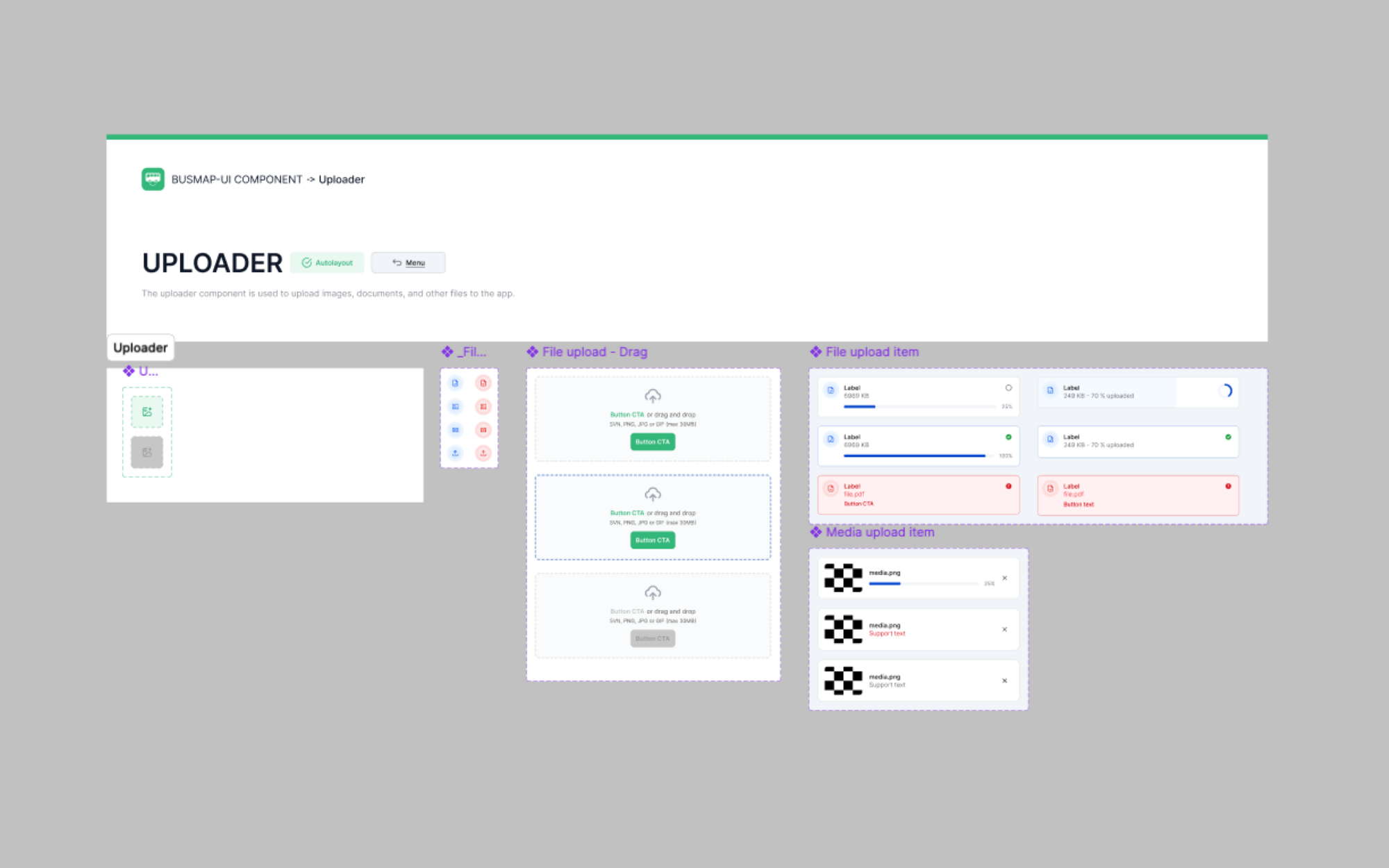Click the green Busmap bus logo icon

click(153, 179)
